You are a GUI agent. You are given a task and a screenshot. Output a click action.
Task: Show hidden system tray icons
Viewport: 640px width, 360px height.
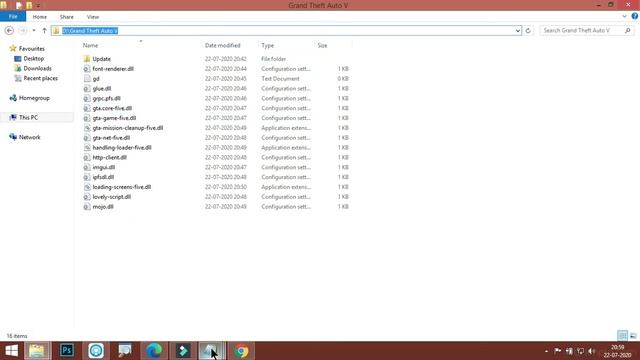pyautogui.click(x=546, y=351)
